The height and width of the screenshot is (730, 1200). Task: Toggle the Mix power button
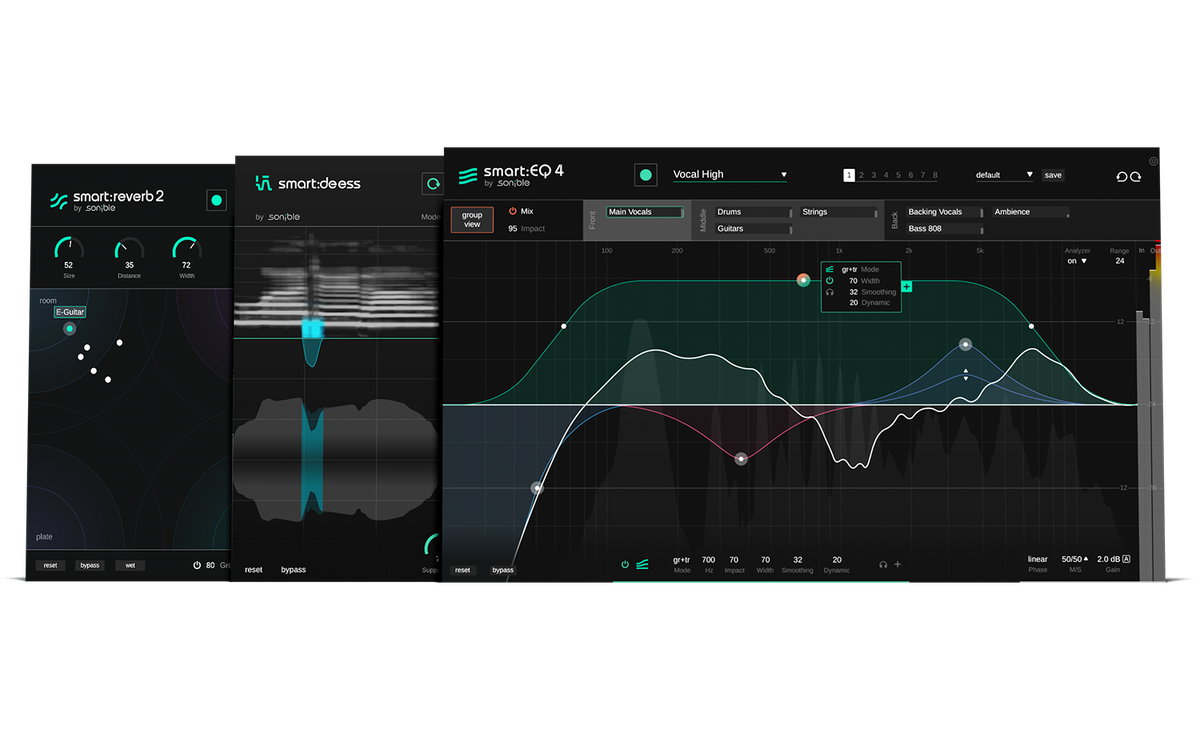tap(513, 211)
